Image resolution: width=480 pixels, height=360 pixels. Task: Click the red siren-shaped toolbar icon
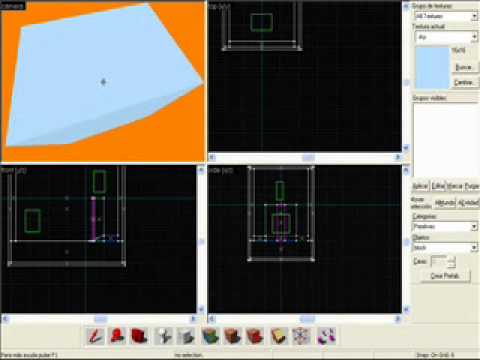click(117, 336)
